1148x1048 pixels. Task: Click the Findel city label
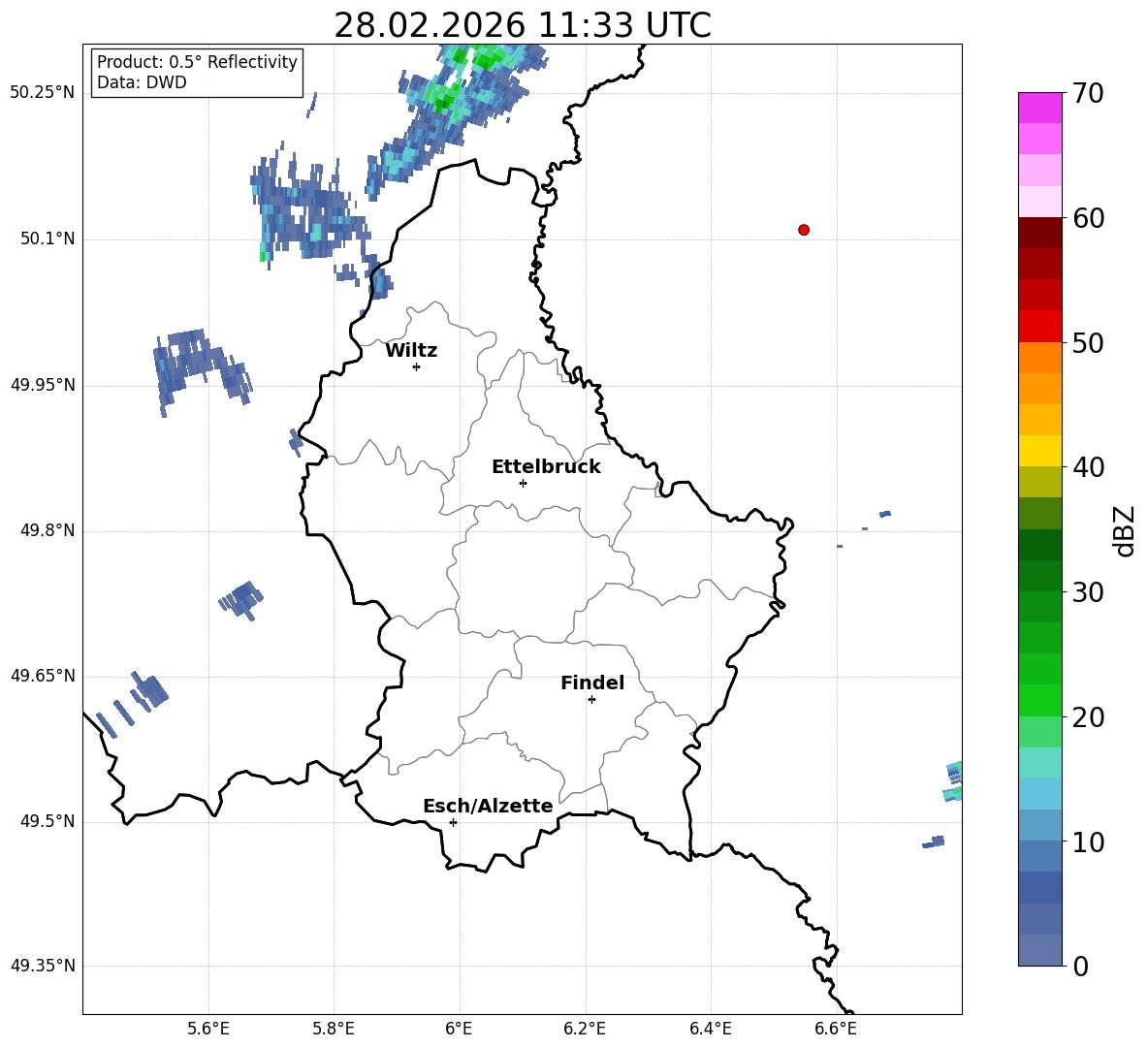pyautogui.click(x=592, y=683)
